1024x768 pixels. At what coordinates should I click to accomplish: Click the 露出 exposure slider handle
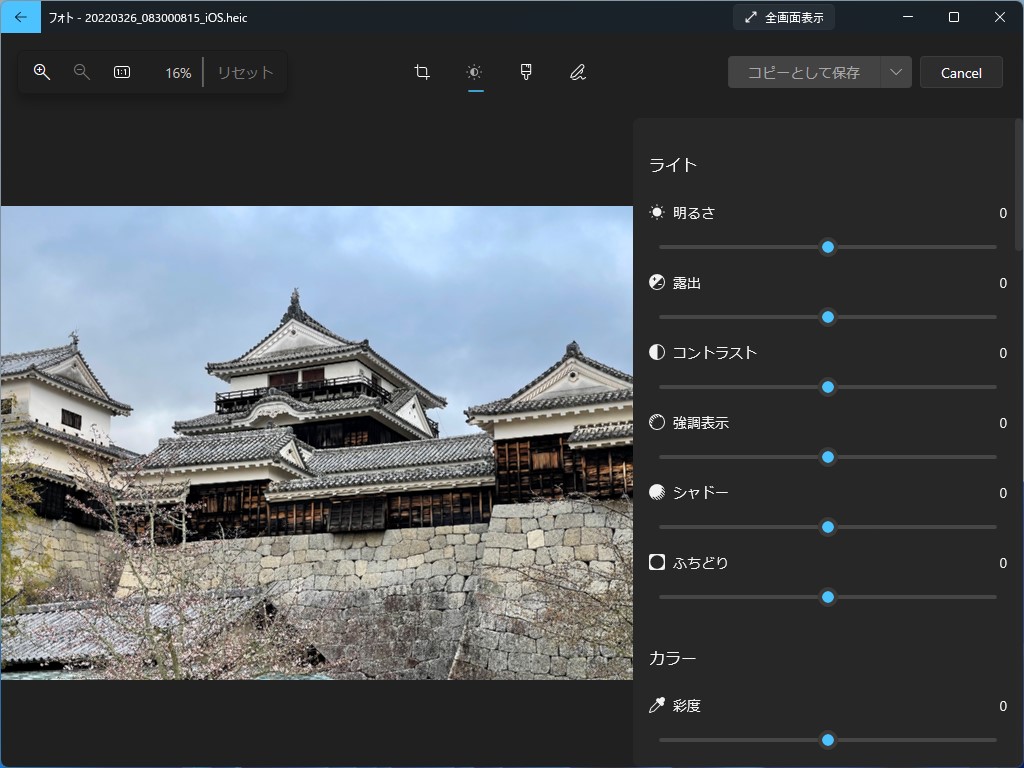coord(828,317)
